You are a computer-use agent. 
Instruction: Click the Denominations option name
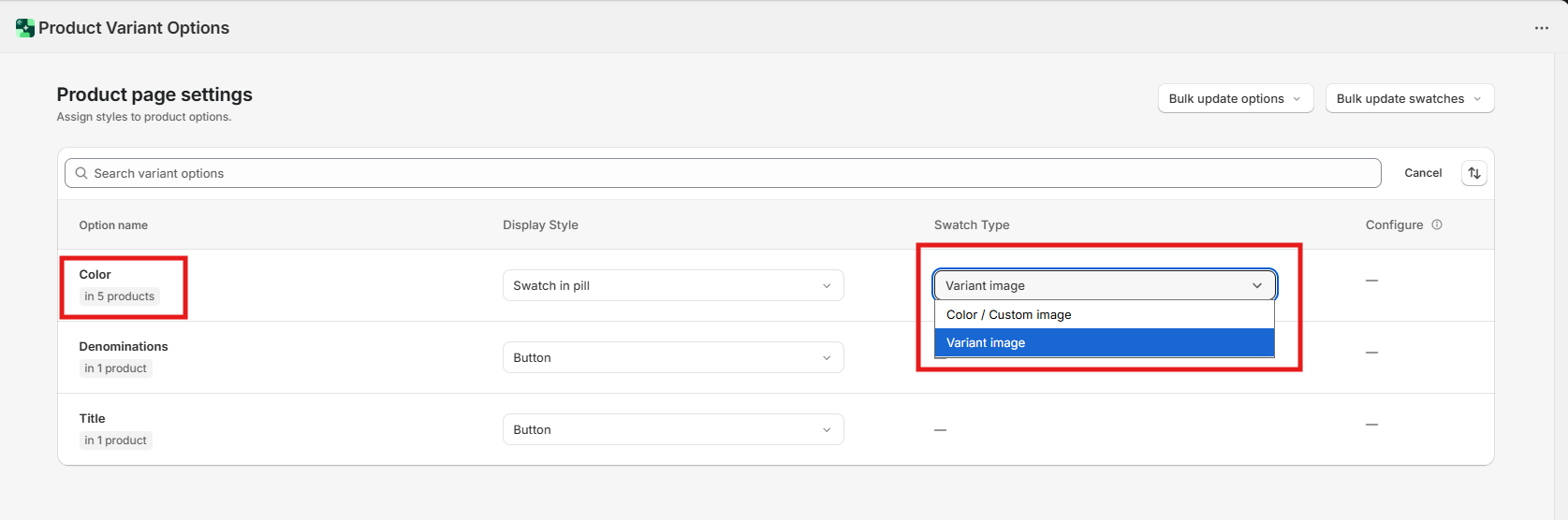[124, 346]
